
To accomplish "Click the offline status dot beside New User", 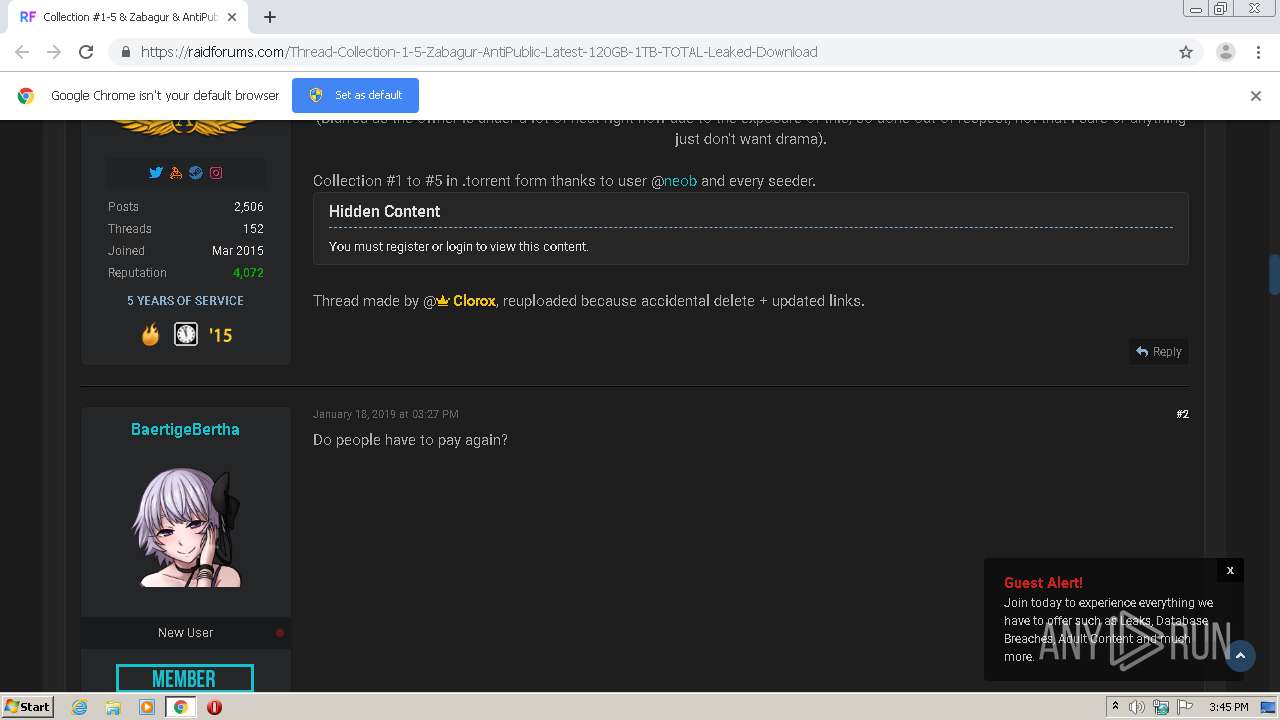I will (280, 633).
